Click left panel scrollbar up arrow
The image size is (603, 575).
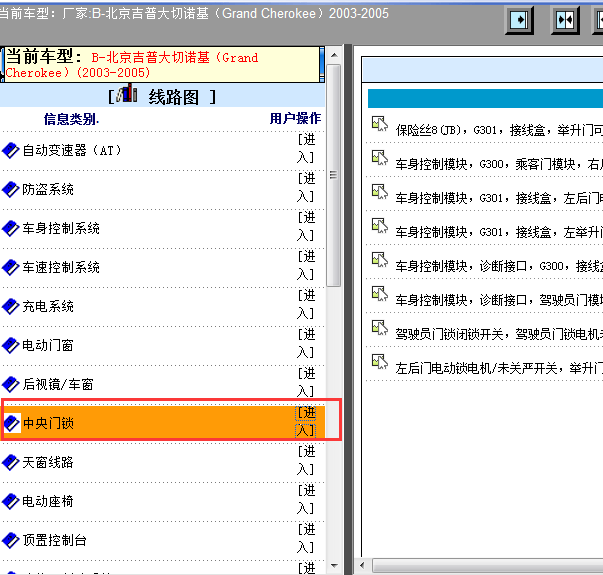click(334, 55)
